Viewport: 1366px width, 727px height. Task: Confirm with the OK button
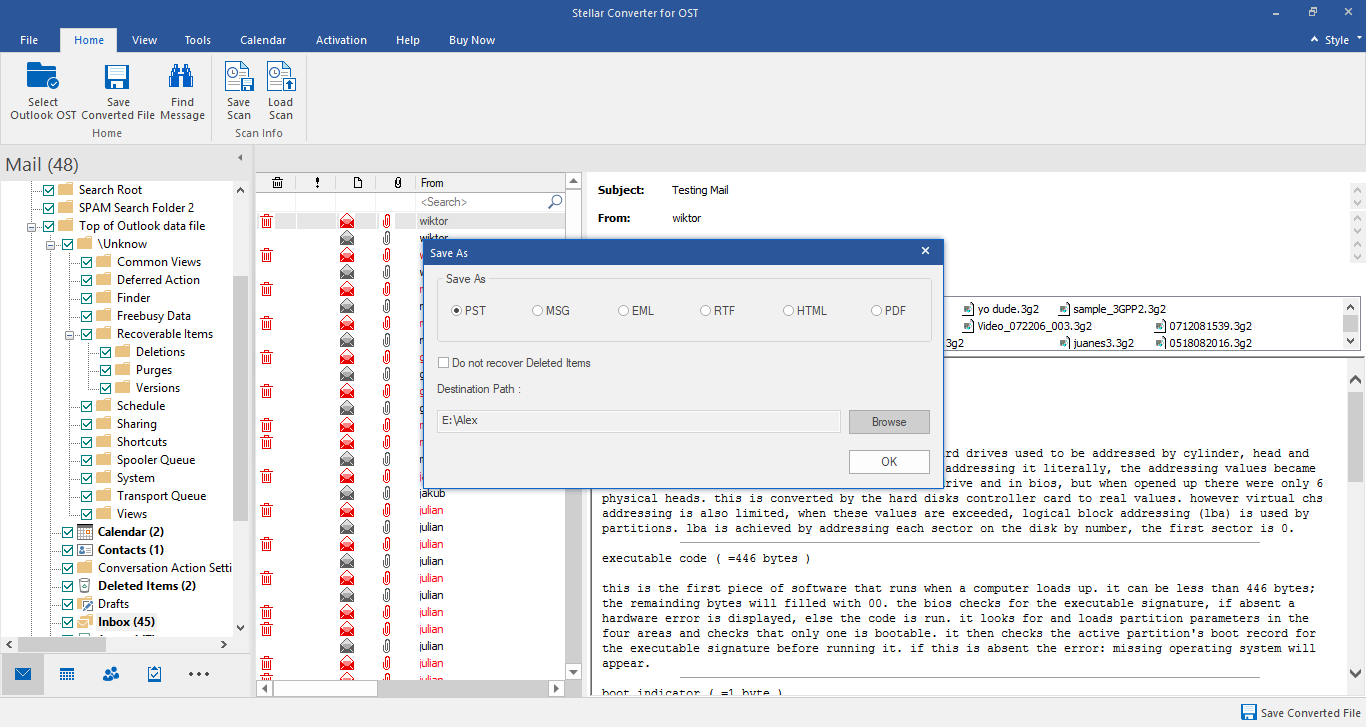click(x=888, y=461)
